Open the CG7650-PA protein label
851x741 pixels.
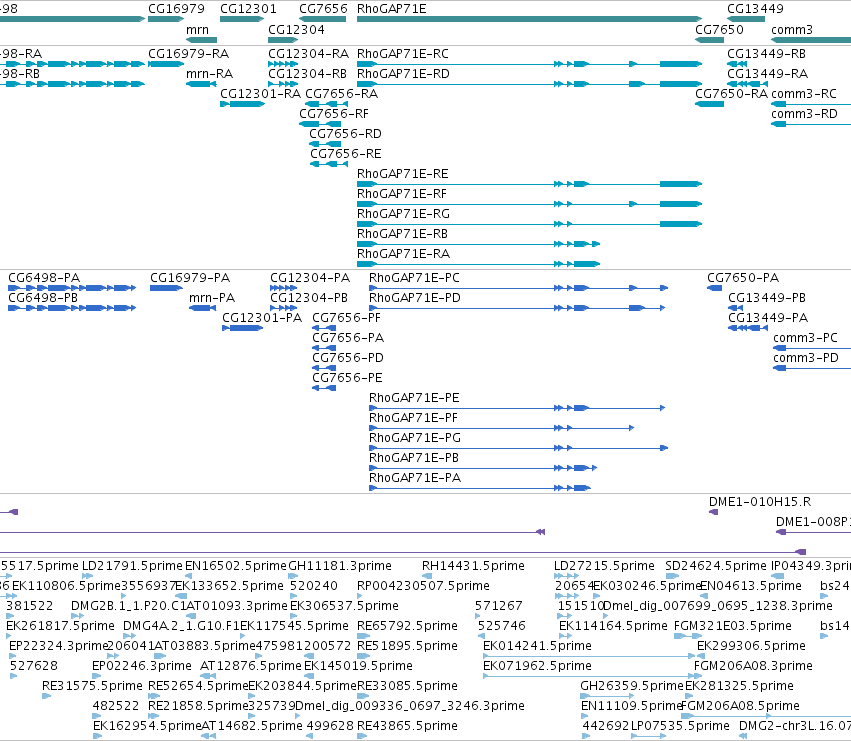coord(743,278)
